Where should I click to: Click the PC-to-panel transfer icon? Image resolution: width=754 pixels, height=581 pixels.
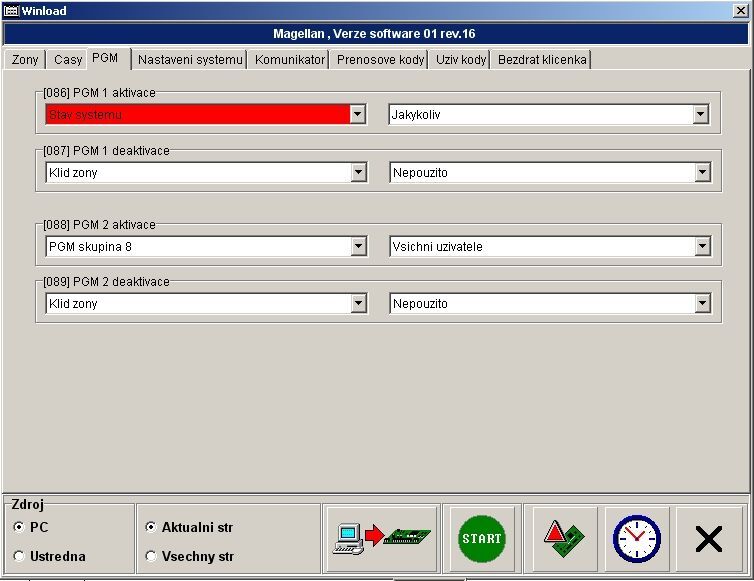pyautogui.click(x=384, y=539)
